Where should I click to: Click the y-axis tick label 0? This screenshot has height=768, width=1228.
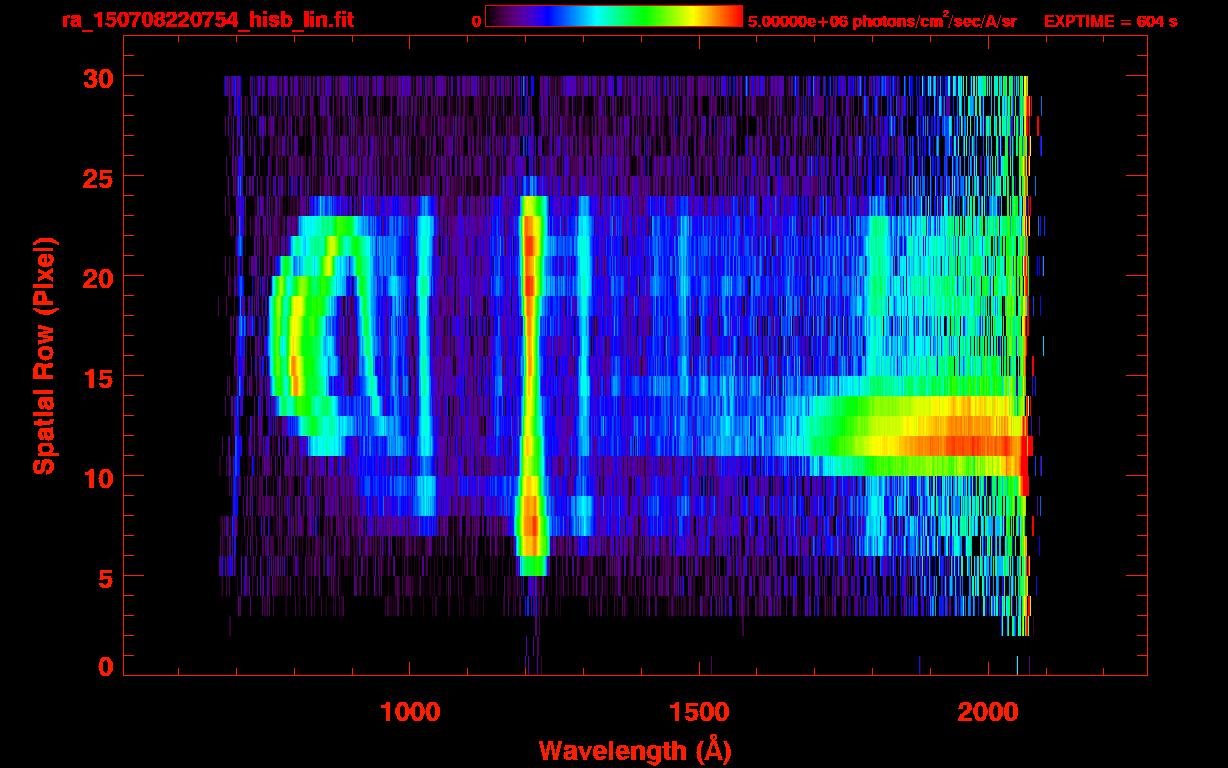(105, 666)
